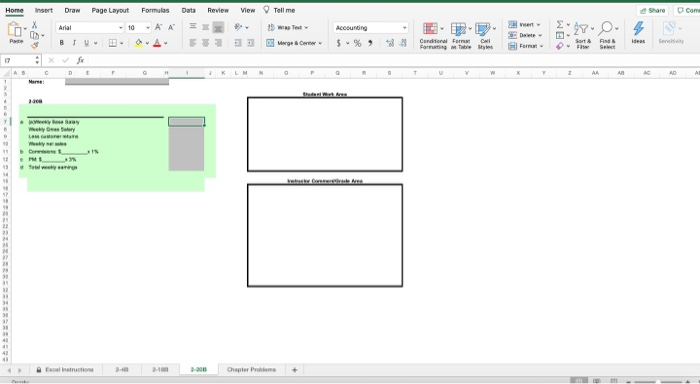Decrease font size with smaller A icon

tap(171, 28)
